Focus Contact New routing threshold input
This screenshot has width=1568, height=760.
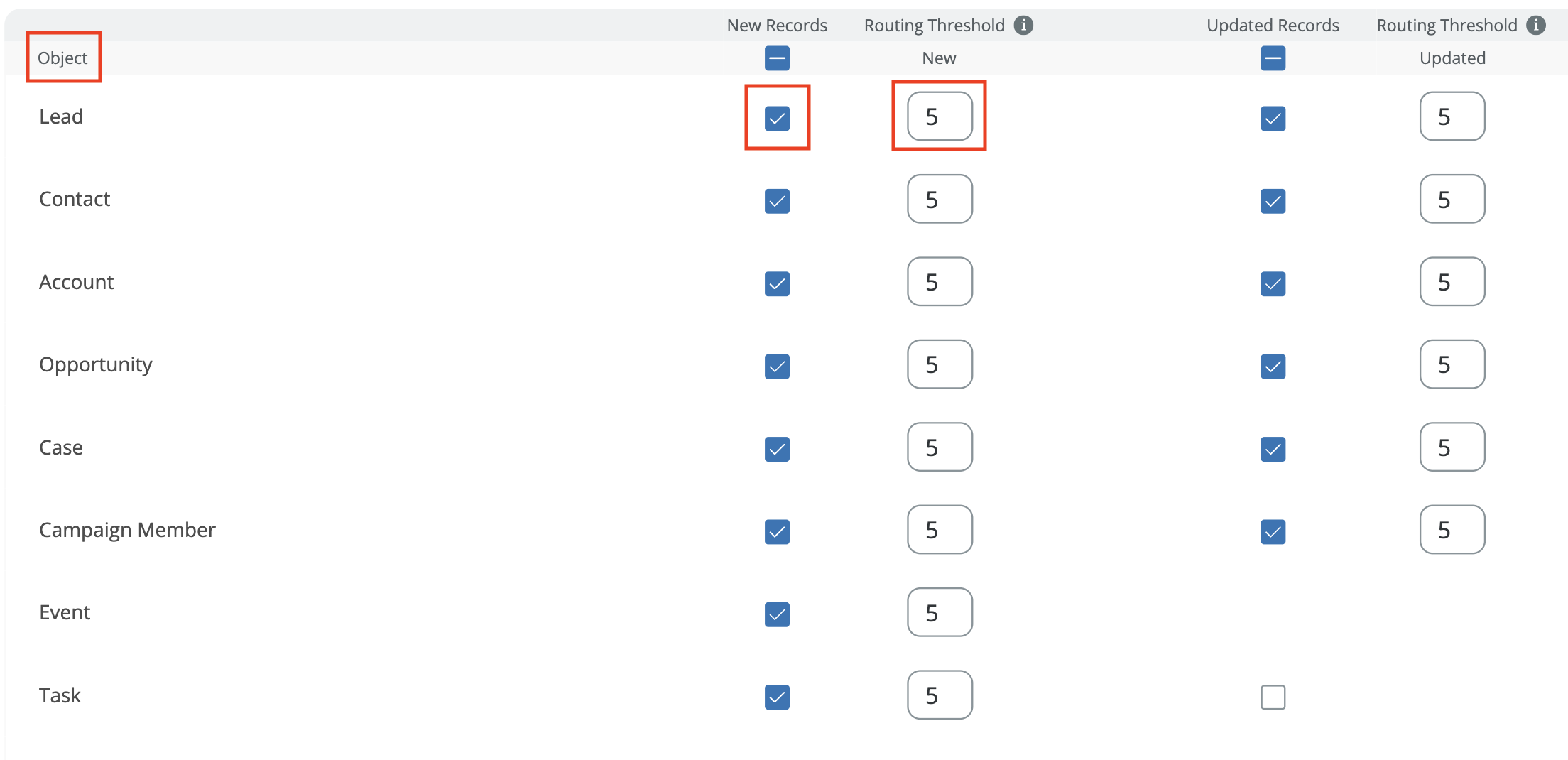coord(940,200)
